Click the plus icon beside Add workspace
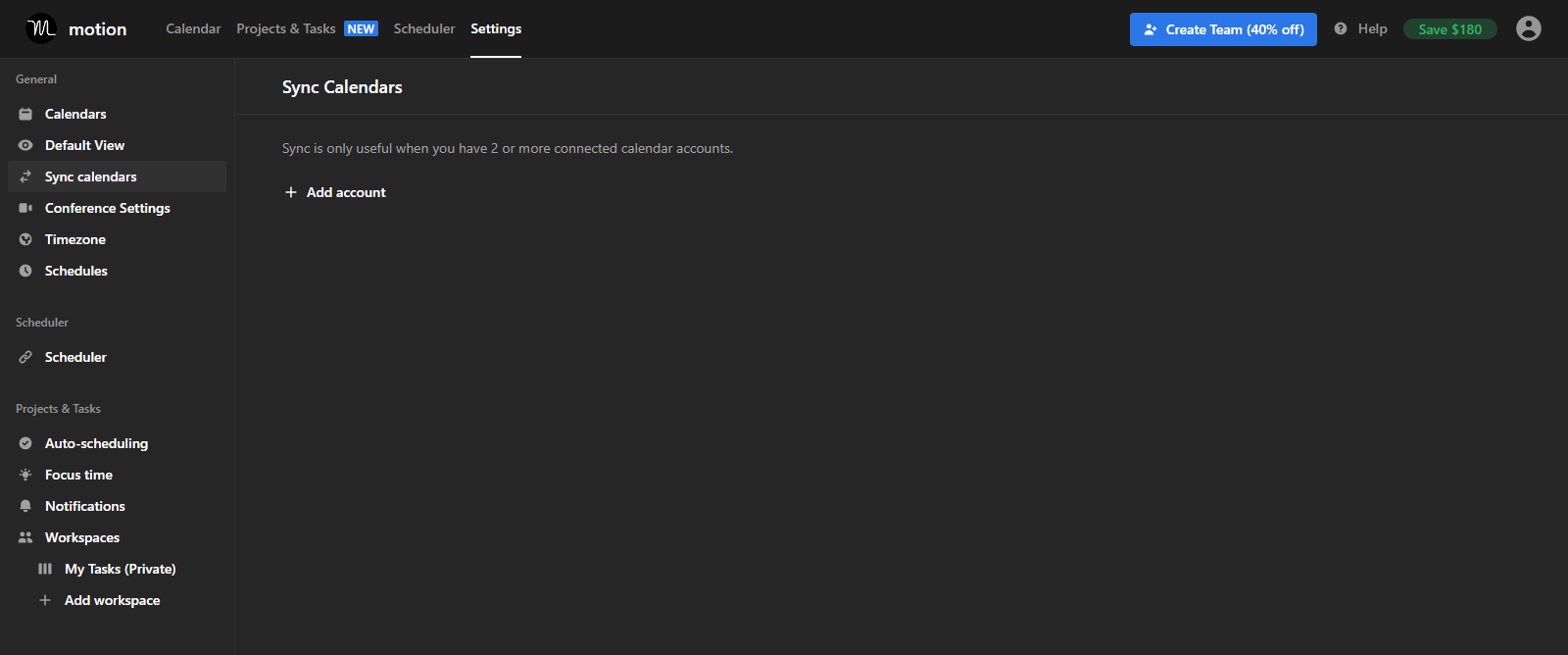Screen dimensions: 1568x655 pos(45,600)
